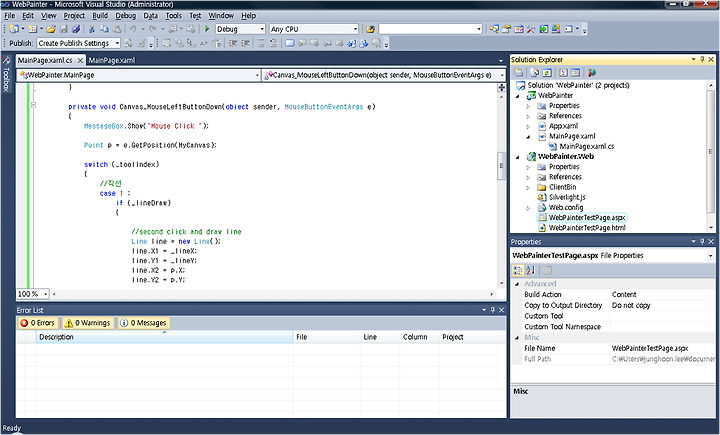Click the Open File folder icon

point(51,29)
